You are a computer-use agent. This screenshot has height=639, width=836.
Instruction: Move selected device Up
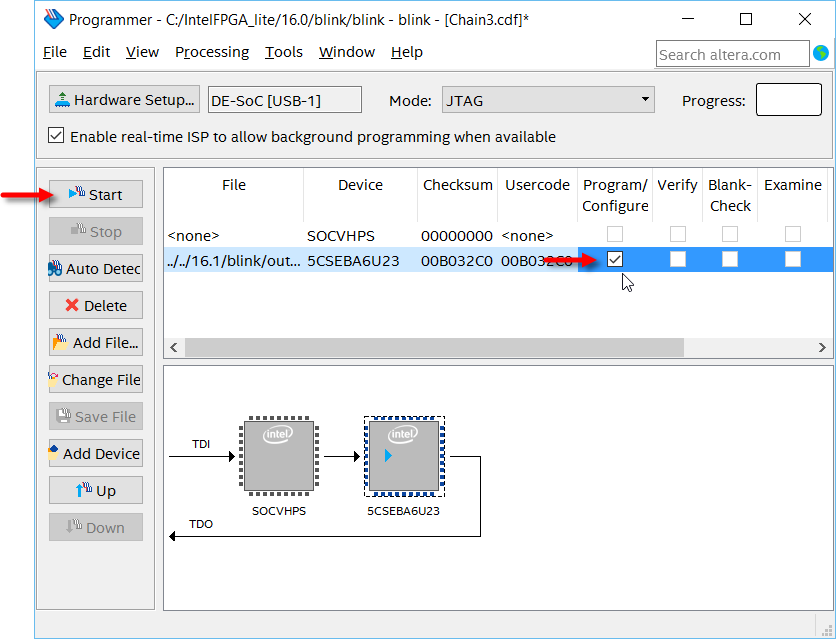(96, 490)
